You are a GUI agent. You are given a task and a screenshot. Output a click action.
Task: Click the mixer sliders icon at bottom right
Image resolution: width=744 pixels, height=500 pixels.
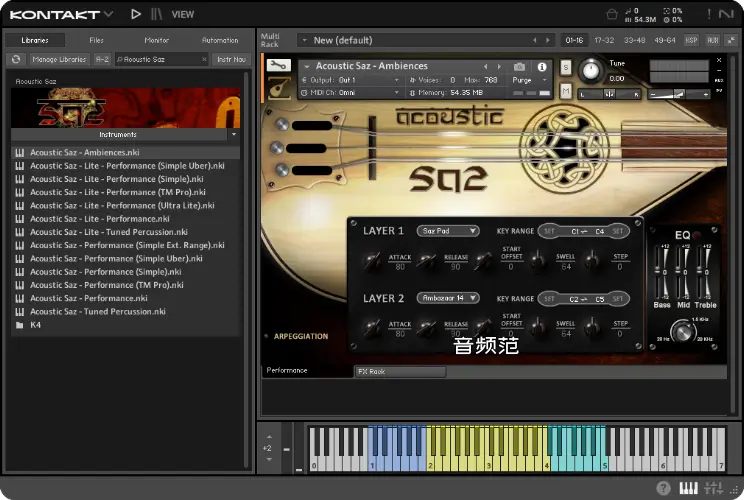(713, 488)
